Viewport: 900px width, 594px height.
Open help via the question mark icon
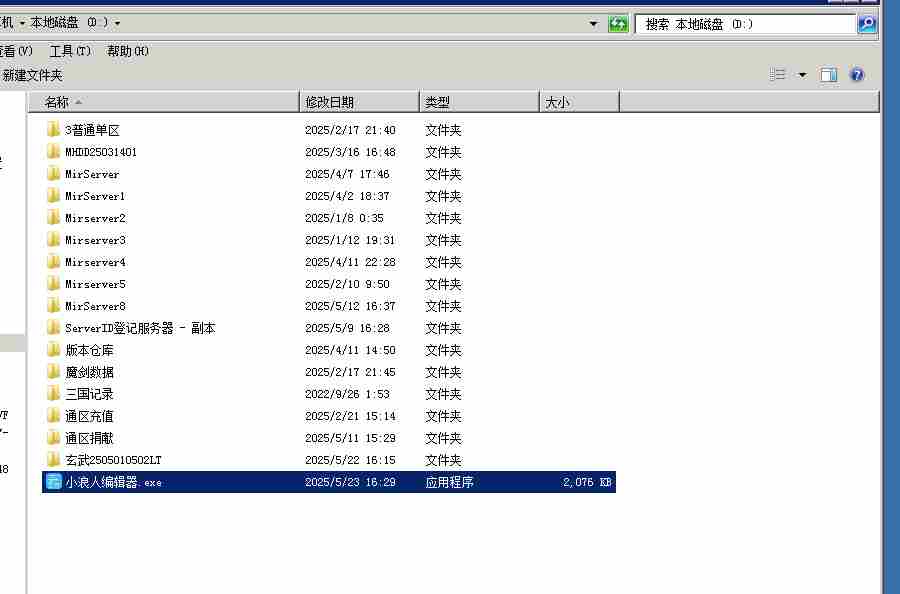coord(856,75)
